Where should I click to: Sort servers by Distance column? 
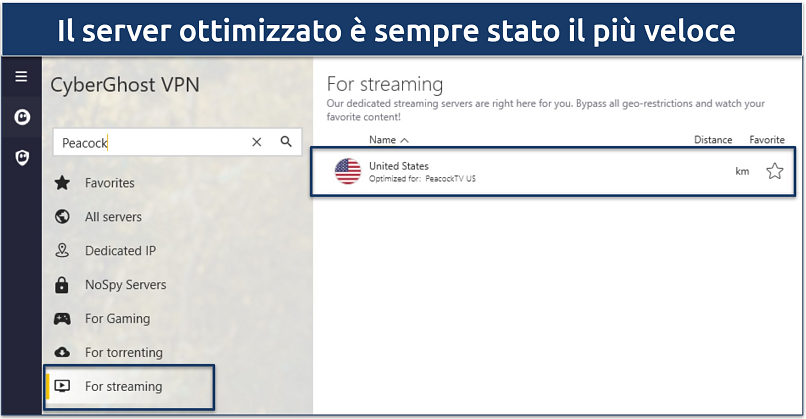pos(713,140)
